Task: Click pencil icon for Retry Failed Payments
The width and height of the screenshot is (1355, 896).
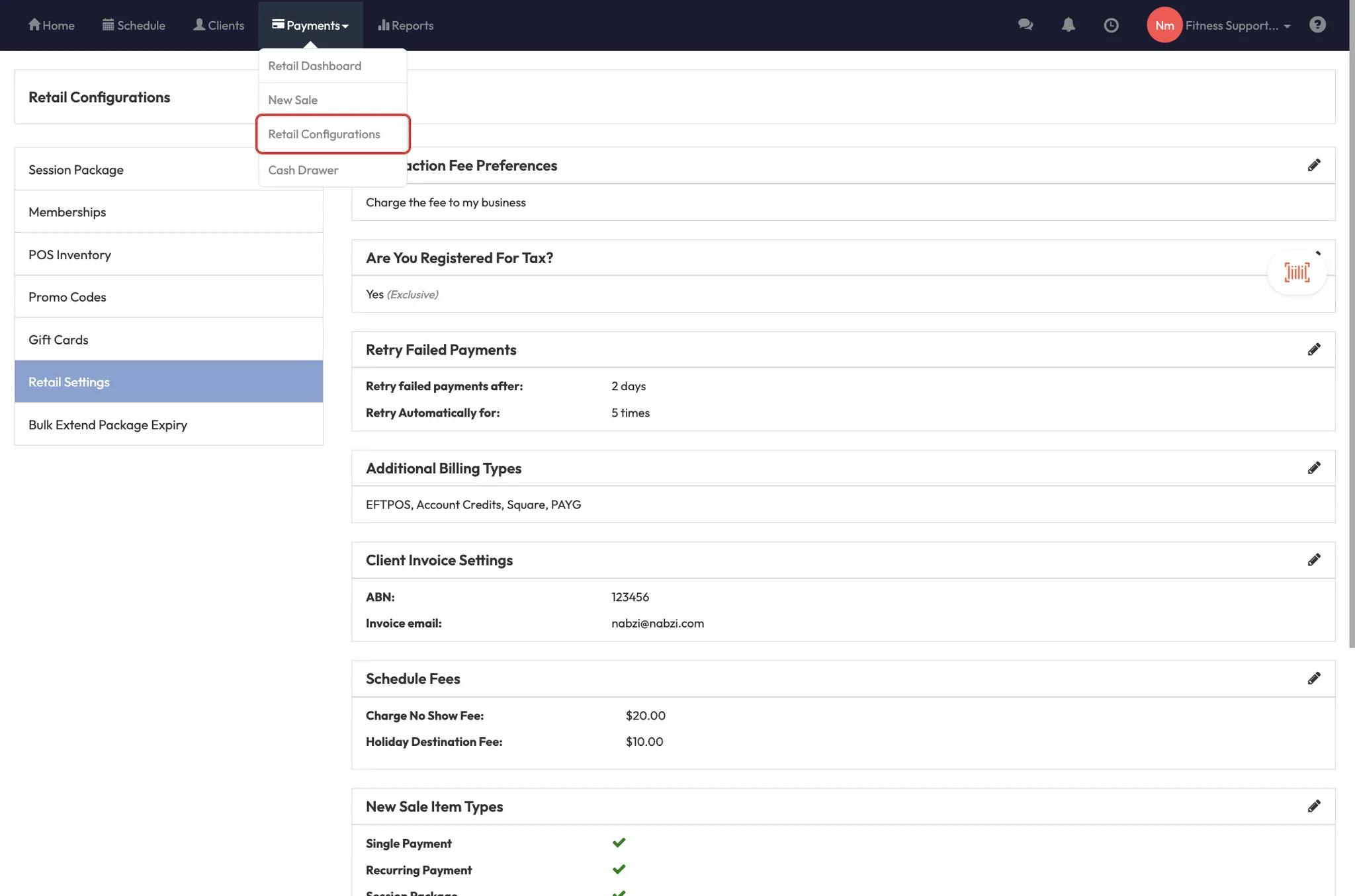Action: click(1314, 350)
